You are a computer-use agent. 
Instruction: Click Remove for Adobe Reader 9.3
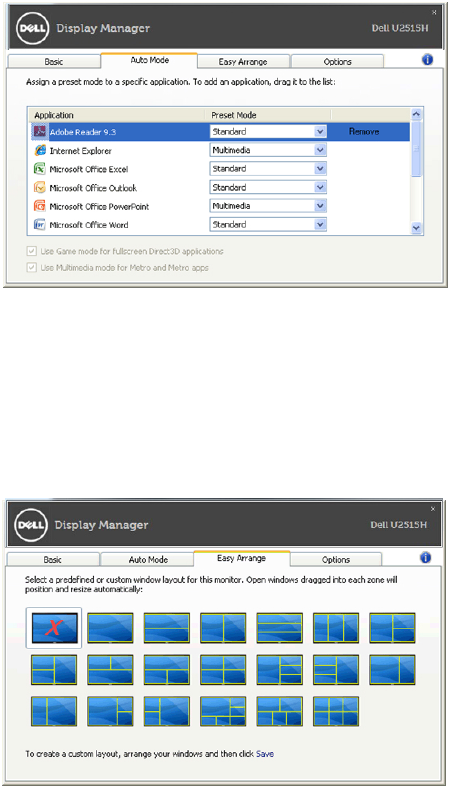pos(364,132)
